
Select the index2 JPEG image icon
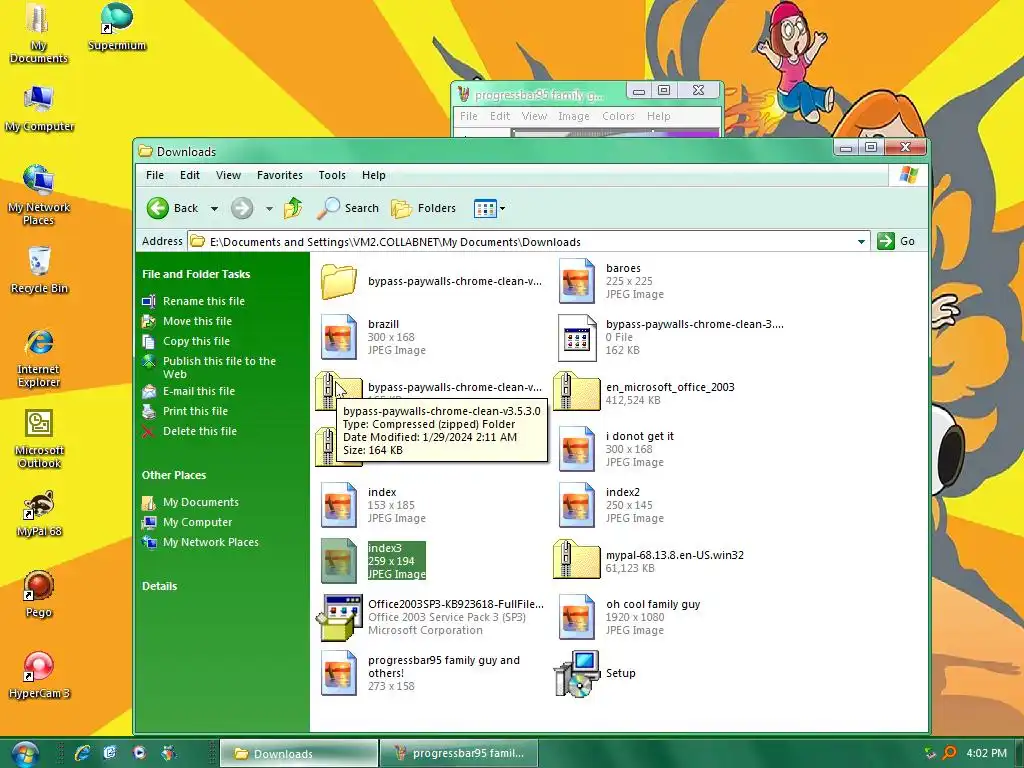(577, 505)
